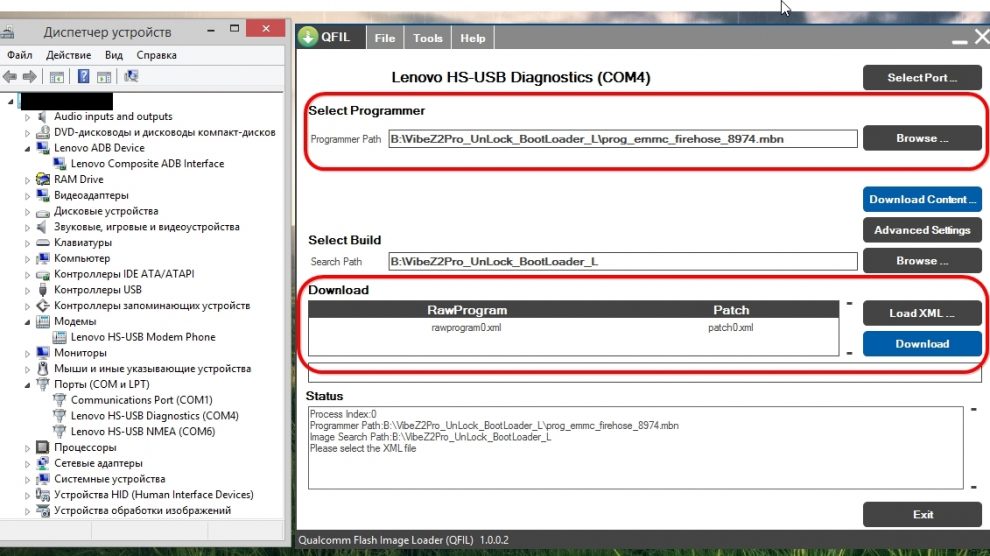
Task: Click the Communications Port (COM1) icon
Action: coord(60,400)
